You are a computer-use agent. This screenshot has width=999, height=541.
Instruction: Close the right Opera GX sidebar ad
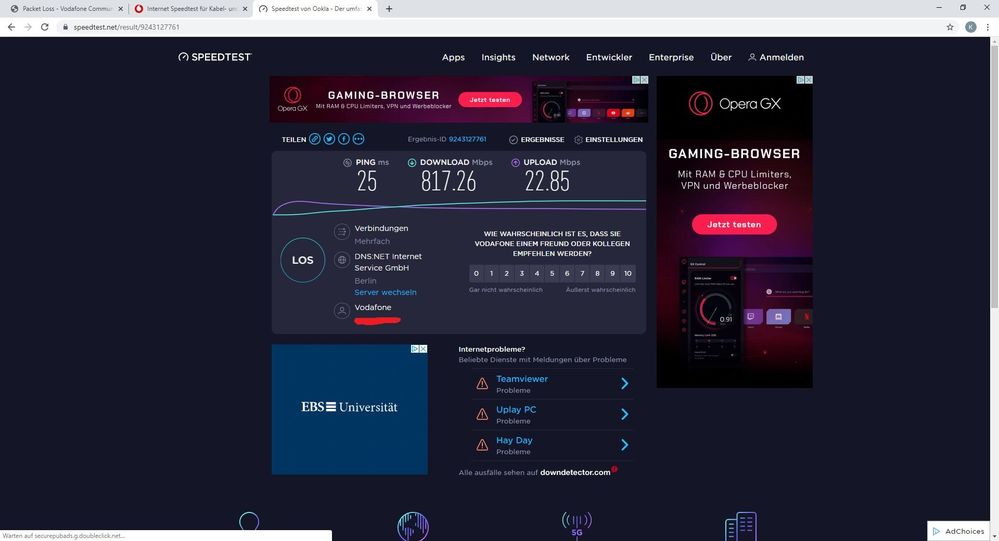(x=809, y=80)
